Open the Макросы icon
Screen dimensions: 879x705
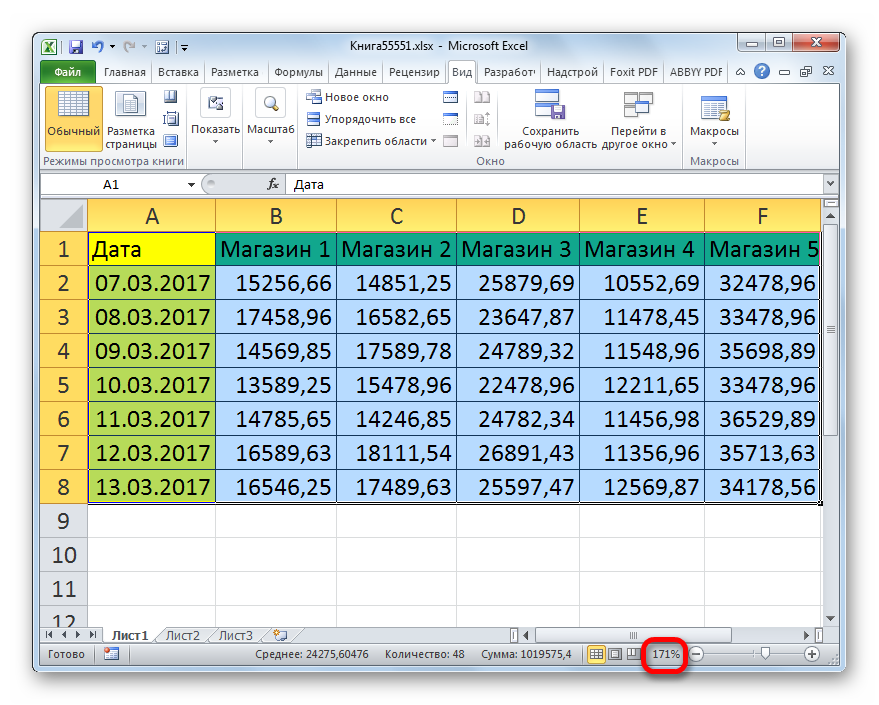(x=714, y=120)
